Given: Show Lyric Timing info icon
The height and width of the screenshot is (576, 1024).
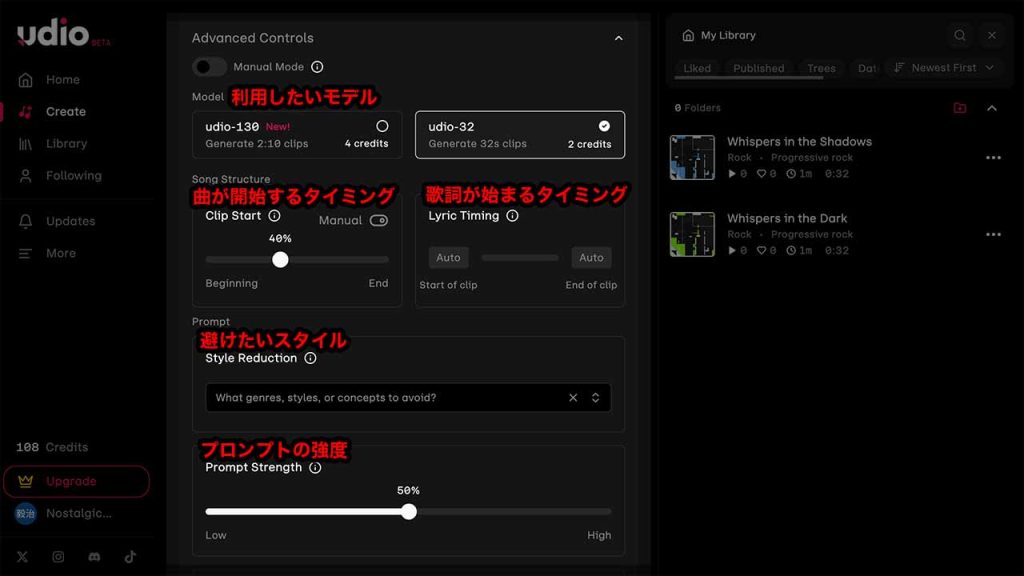Looking at the screenshot, I should 512,216.
